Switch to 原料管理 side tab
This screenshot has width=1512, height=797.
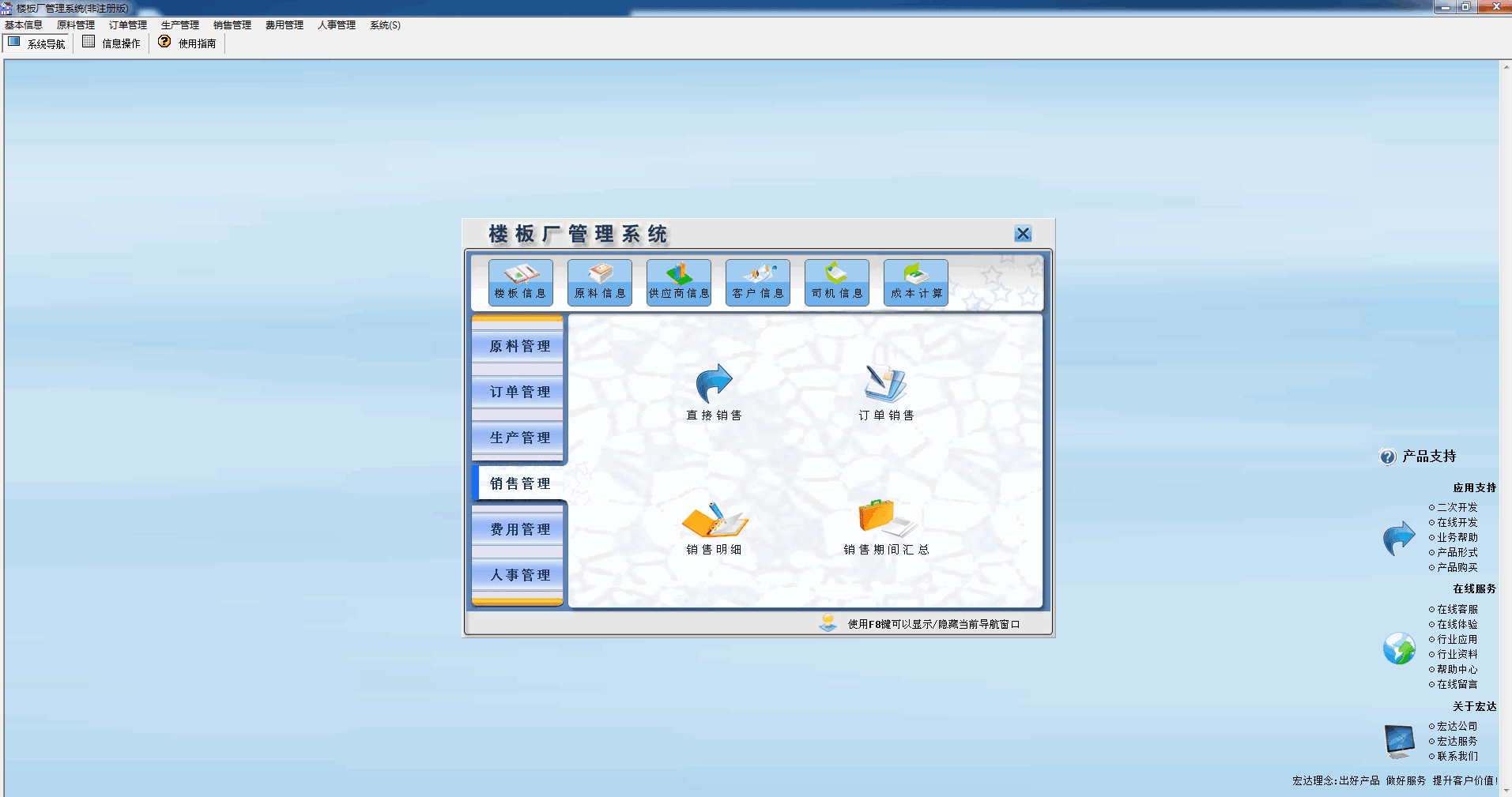click(x=518, y=346)
